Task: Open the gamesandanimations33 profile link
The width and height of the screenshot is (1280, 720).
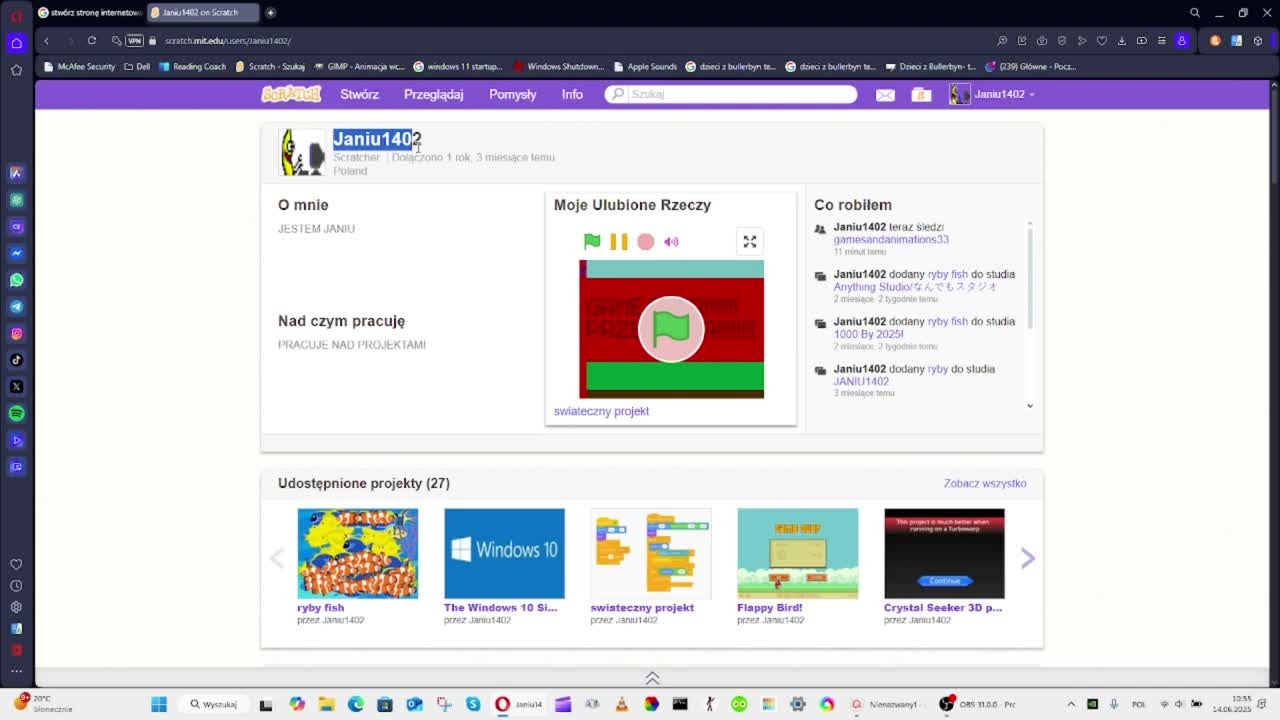Action: click(x=890, y=240)
